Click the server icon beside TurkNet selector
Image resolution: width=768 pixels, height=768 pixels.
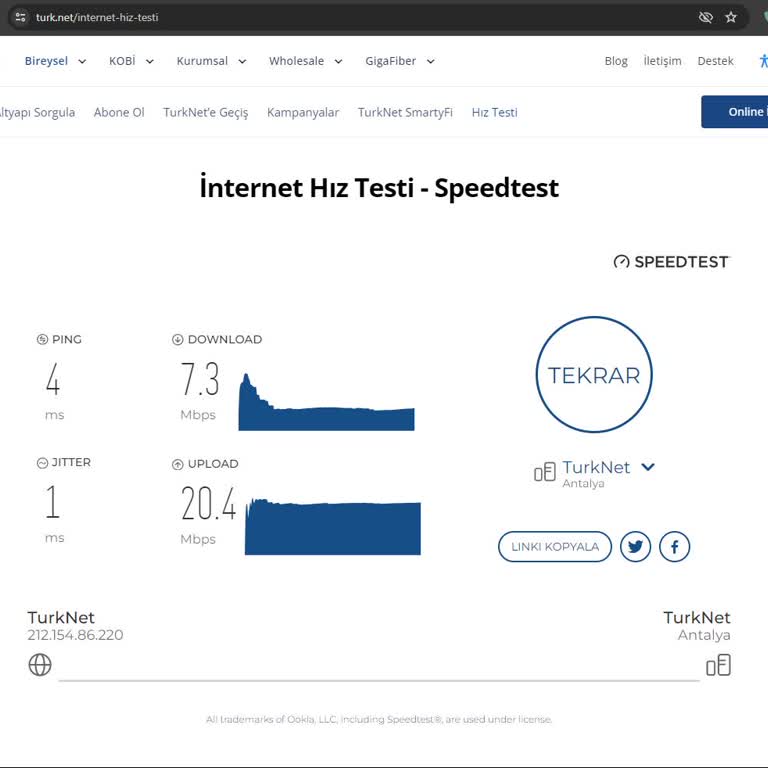[545, 472]
